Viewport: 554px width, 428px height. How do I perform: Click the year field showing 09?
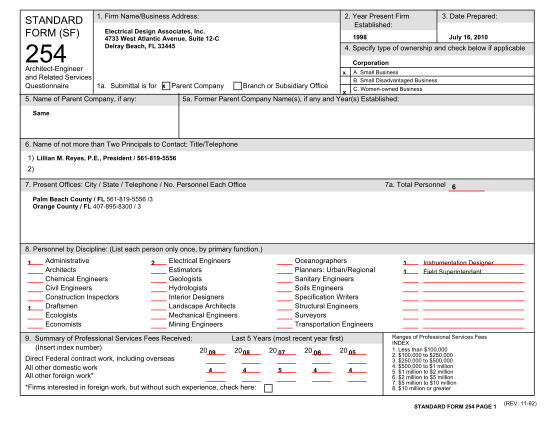(x=216, y=351)
